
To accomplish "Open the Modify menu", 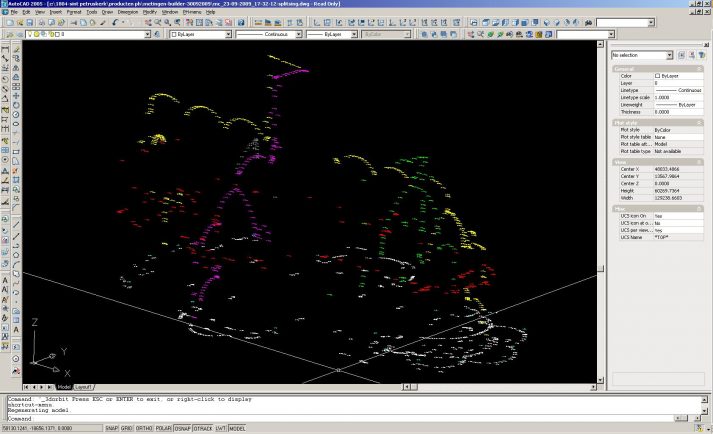I will click(x=150, y=12).
